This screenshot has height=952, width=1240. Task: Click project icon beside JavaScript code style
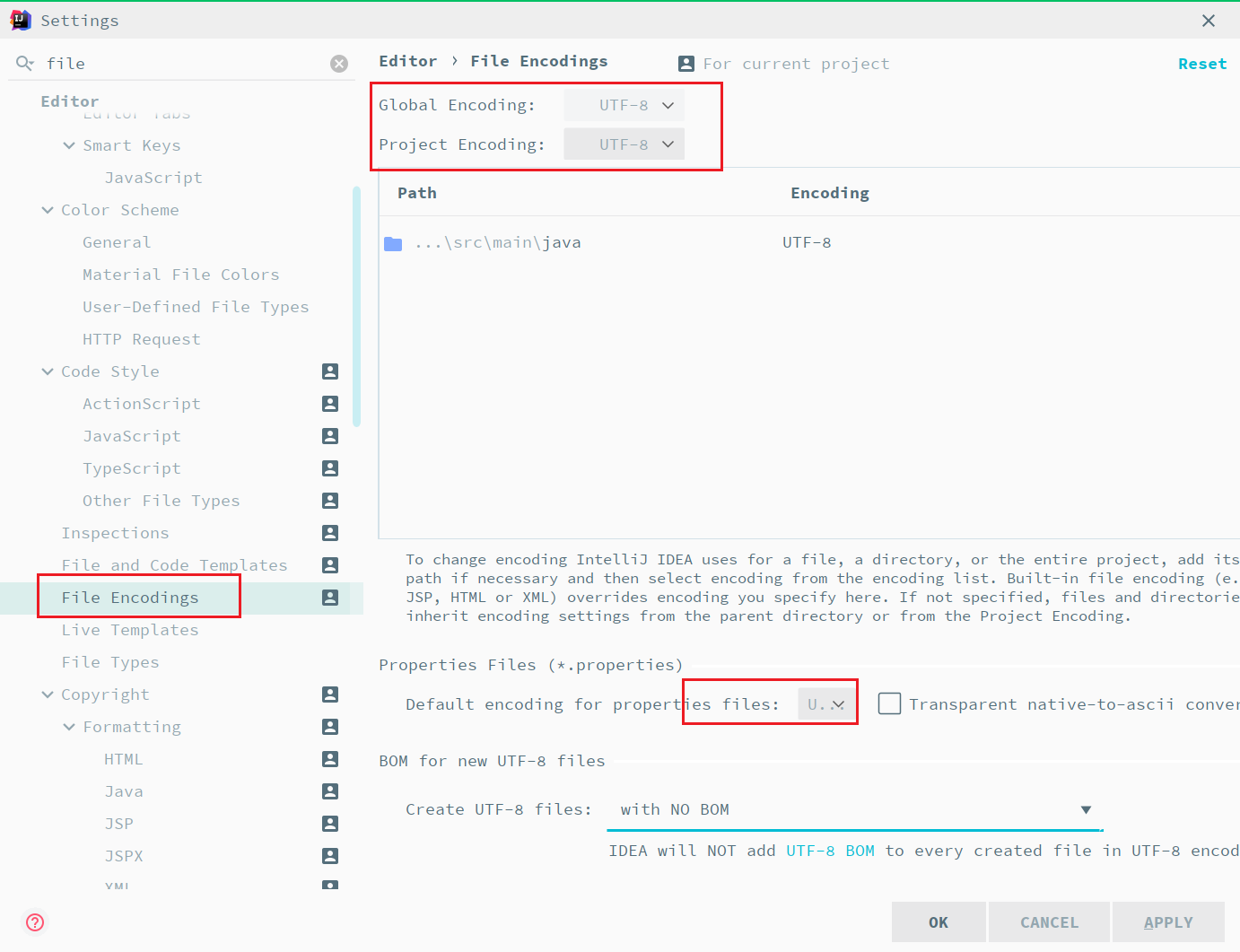pyautogui.click(x=330, y=436)
